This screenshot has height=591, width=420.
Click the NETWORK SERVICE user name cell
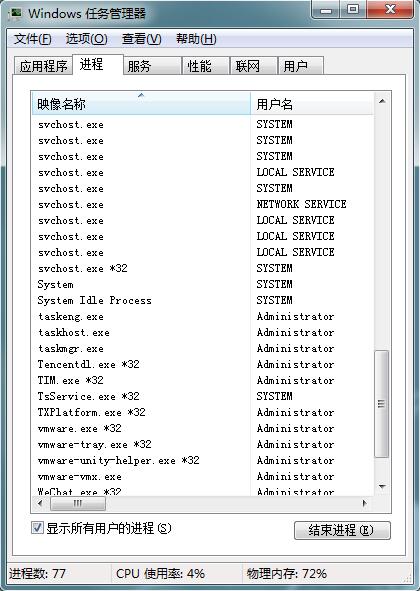tap(301, 204)
